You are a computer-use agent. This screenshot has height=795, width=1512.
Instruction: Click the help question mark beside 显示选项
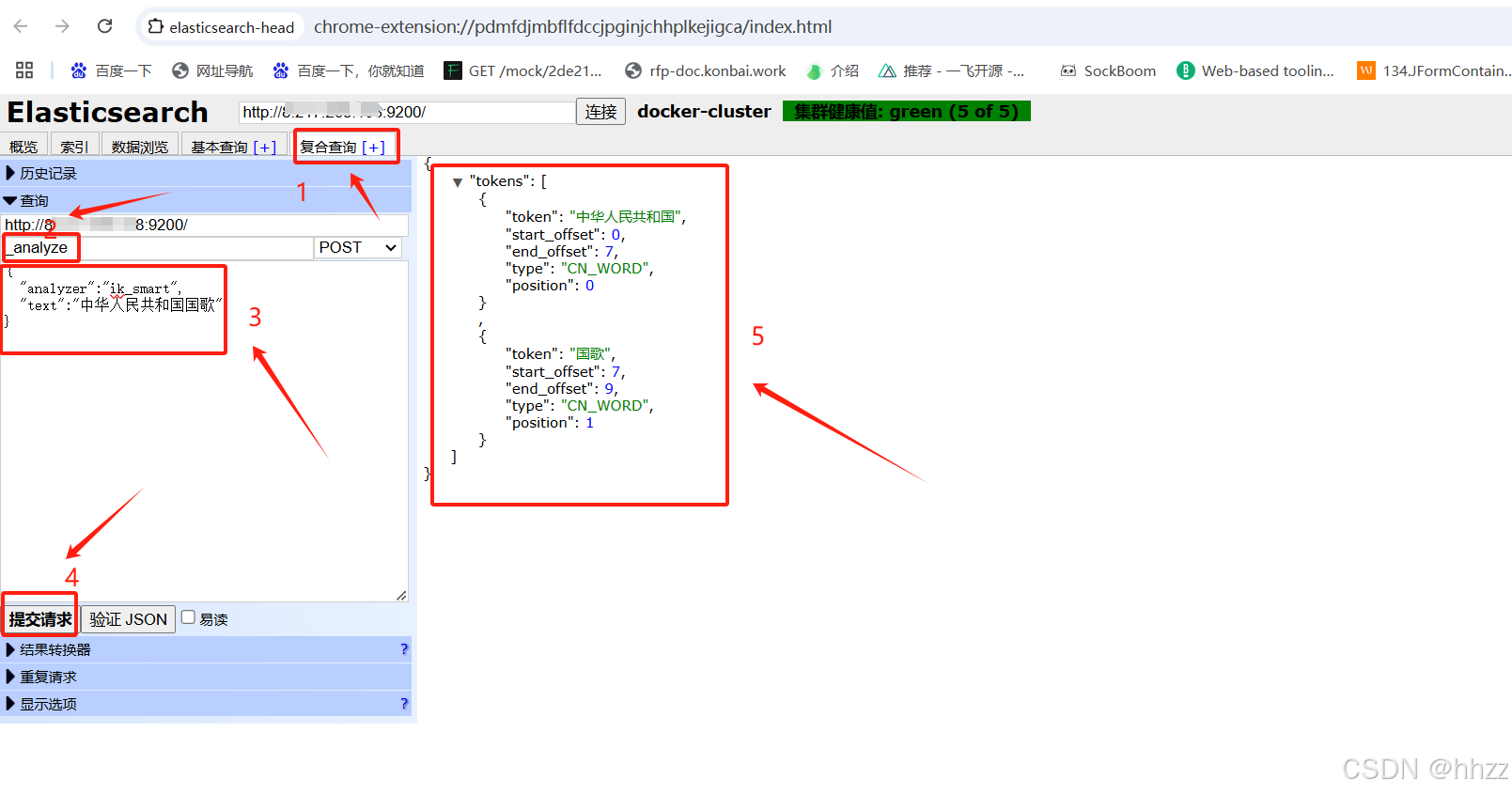coord(404,704)
